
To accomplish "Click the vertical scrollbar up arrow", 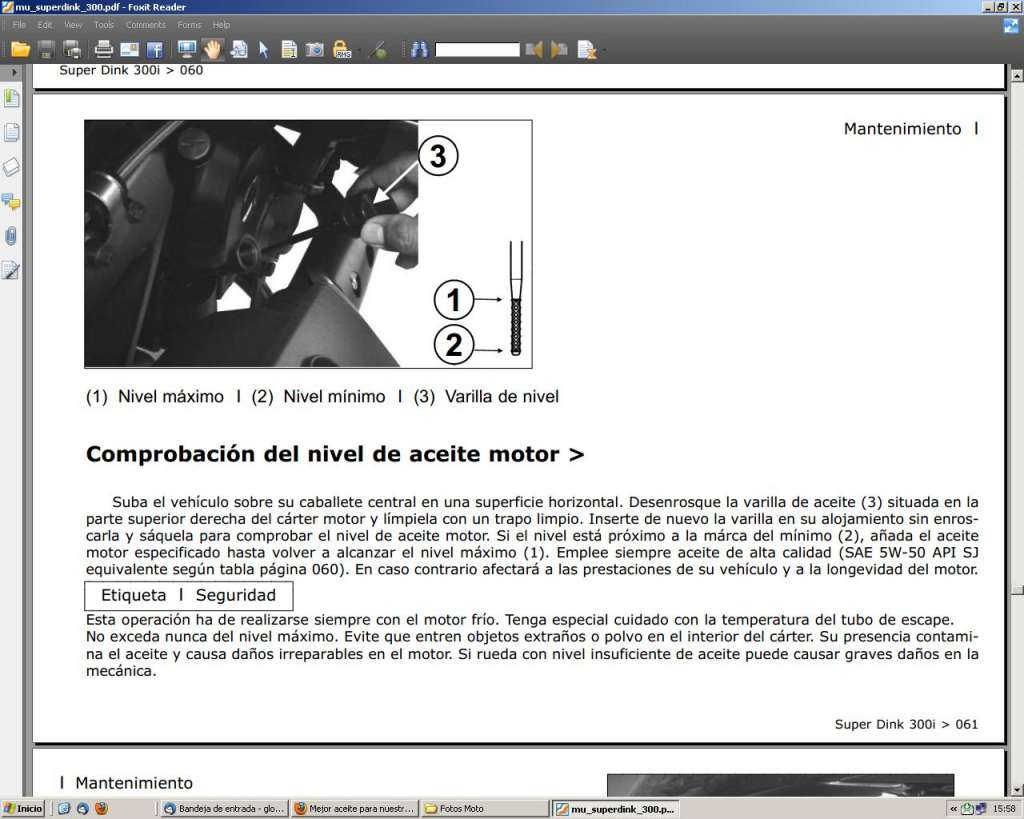I will pyautogui.click(x=1017, y=76).
